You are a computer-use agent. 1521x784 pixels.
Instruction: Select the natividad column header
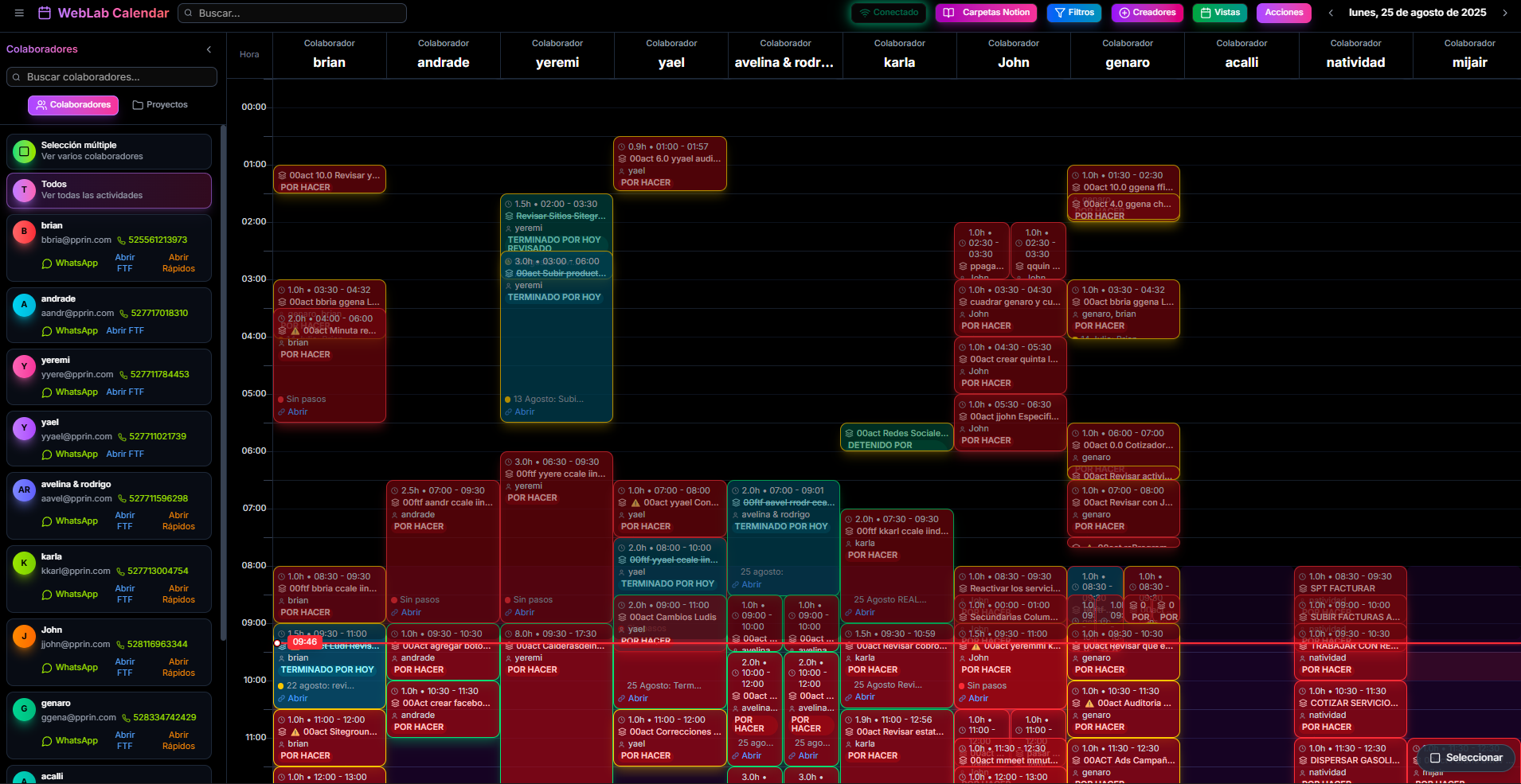[1355, 55]
